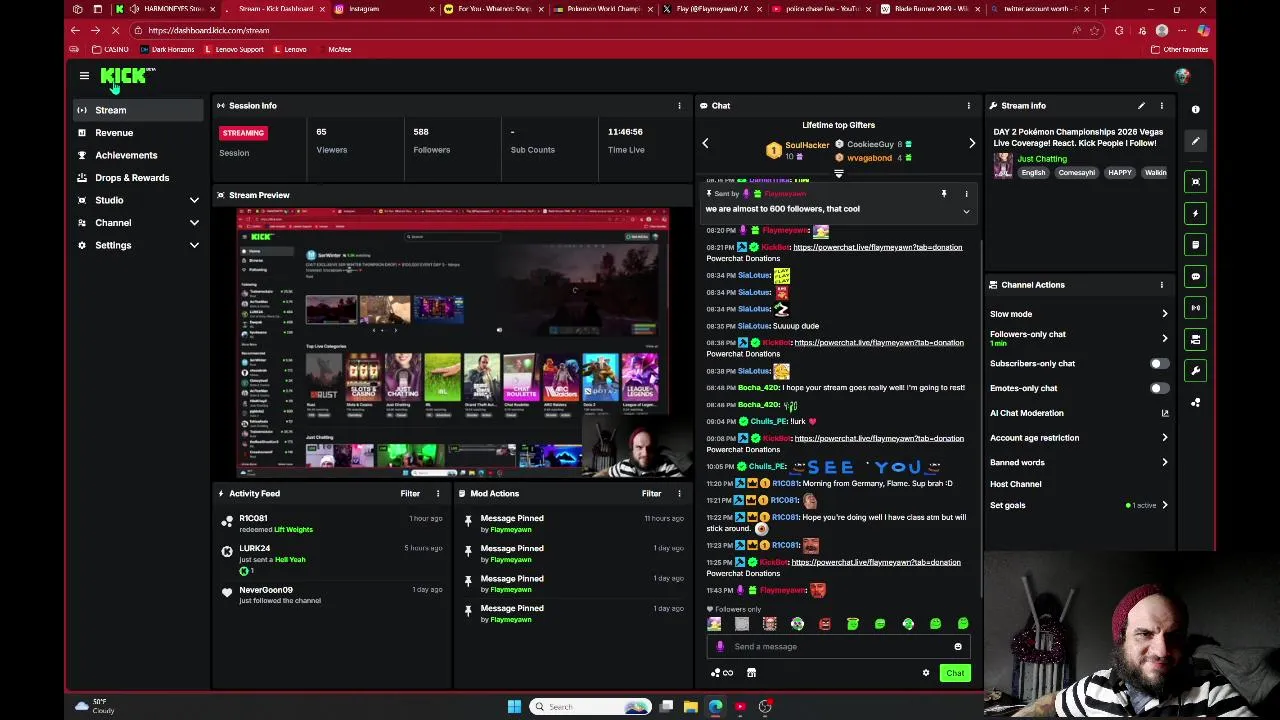The image size is (1280, 720).
Task: Open Followers-only chat options chevron
Action: pyautogui.click(x=1165, y=338)
